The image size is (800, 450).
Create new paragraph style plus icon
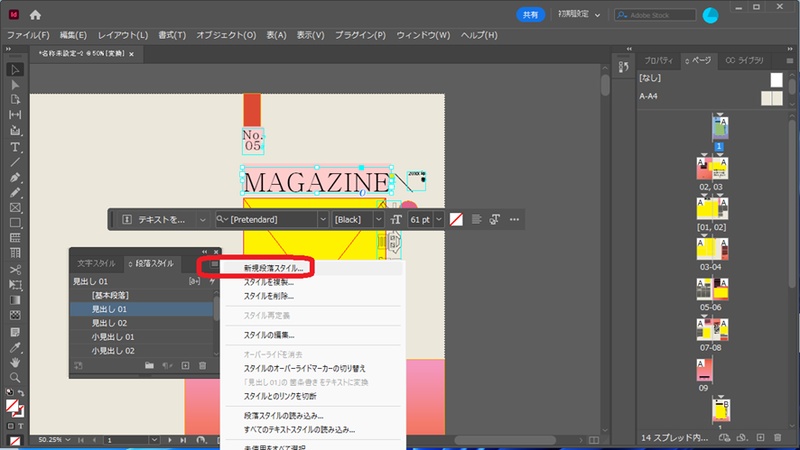(185, 365)
